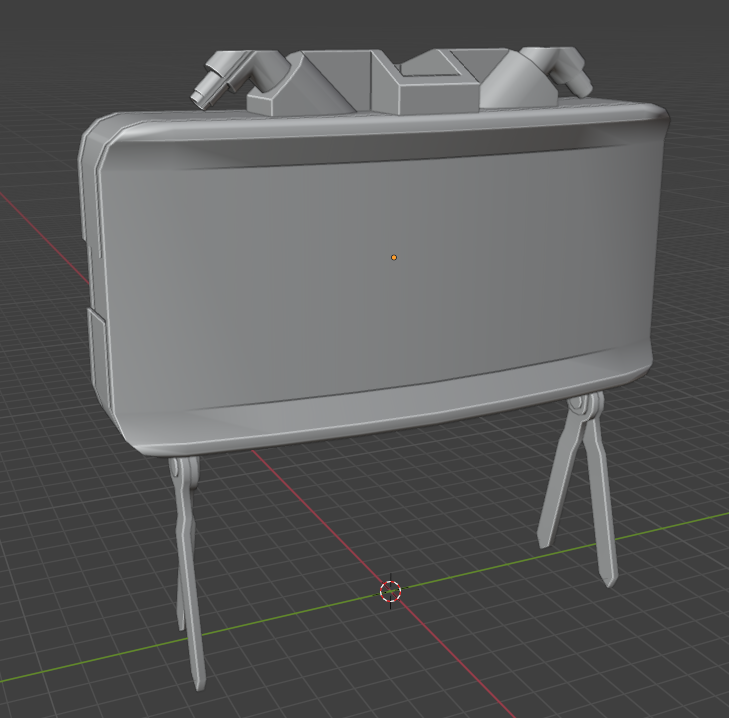This screenshot has width=729, height=718.
Task: Select the central sight block on top
Action: [425, 82]
